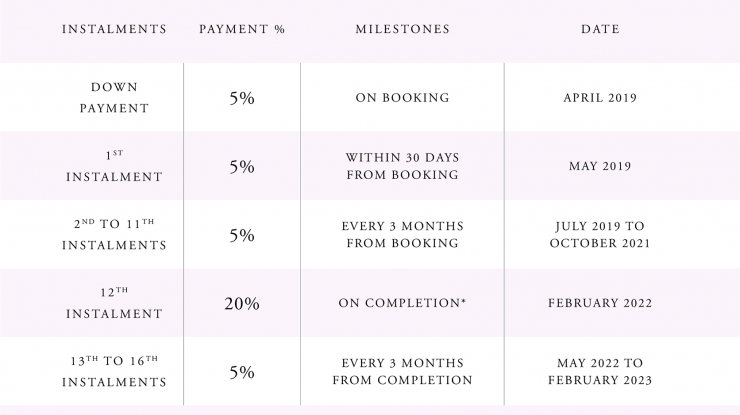Click JULY 2019 TO OCTOBER 2021 cell
Screen dimensions: 740x415
coord(600,235)
